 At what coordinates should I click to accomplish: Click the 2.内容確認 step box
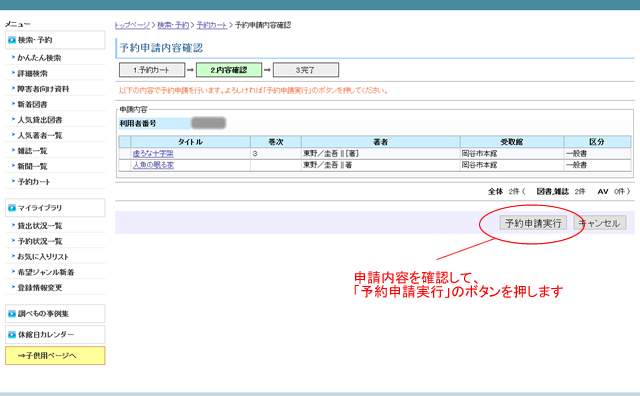pos(229,70)
